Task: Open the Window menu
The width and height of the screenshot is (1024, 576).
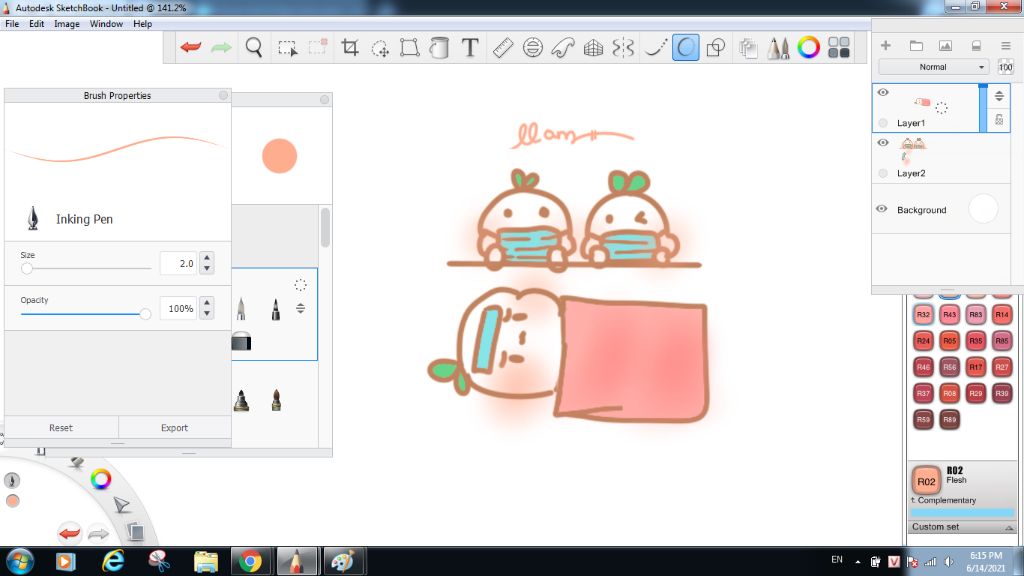Action: 106,24
